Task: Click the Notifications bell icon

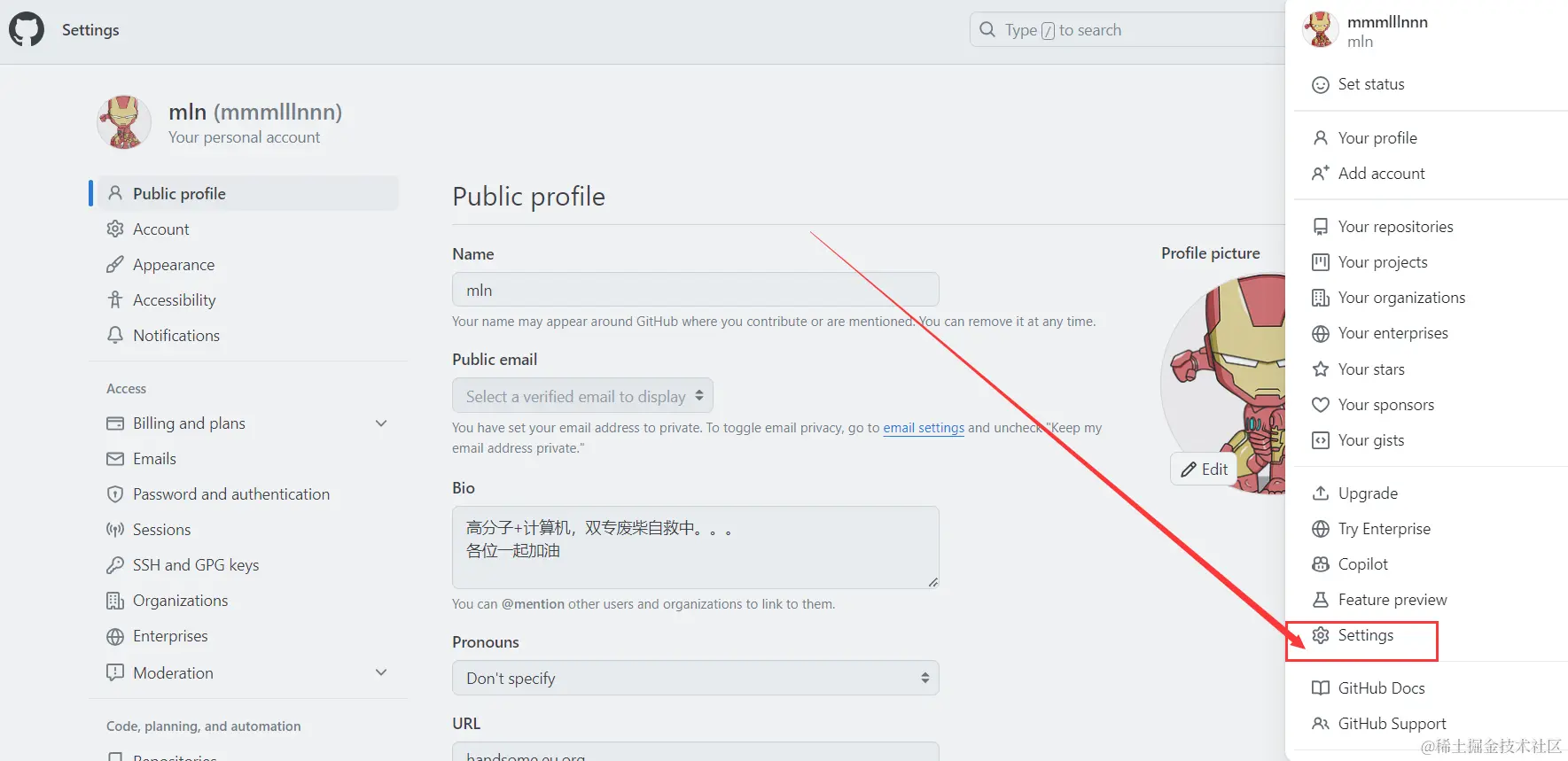Action: (115, 335)
